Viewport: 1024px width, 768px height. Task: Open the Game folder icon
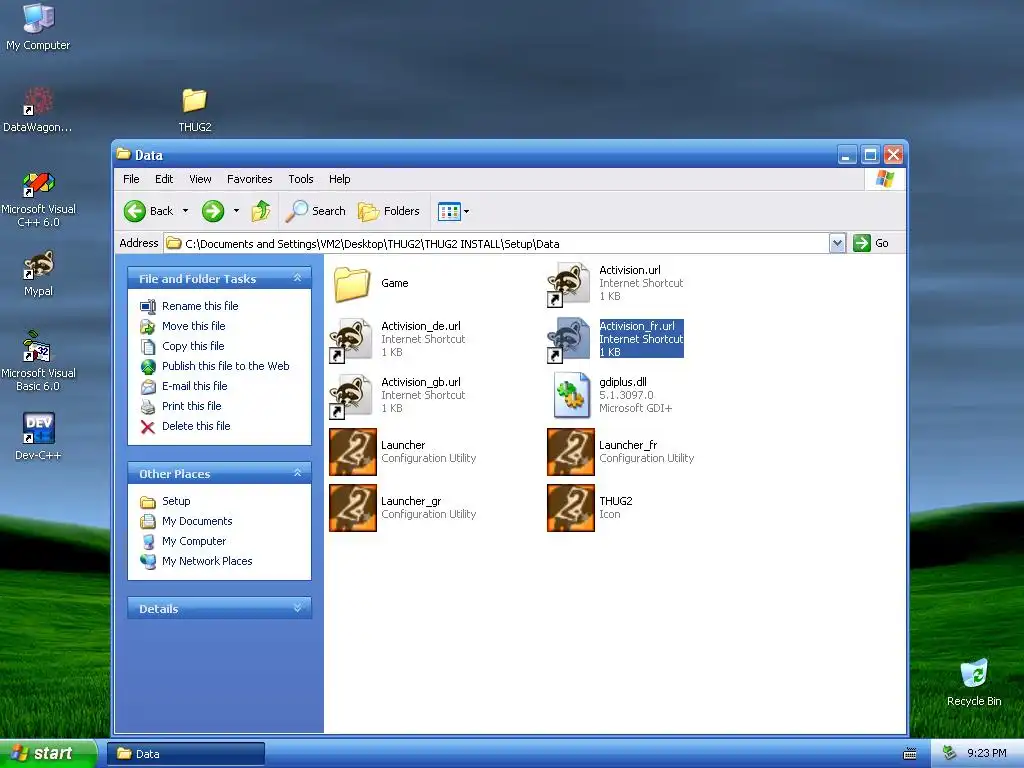click(x=353, y=283)
